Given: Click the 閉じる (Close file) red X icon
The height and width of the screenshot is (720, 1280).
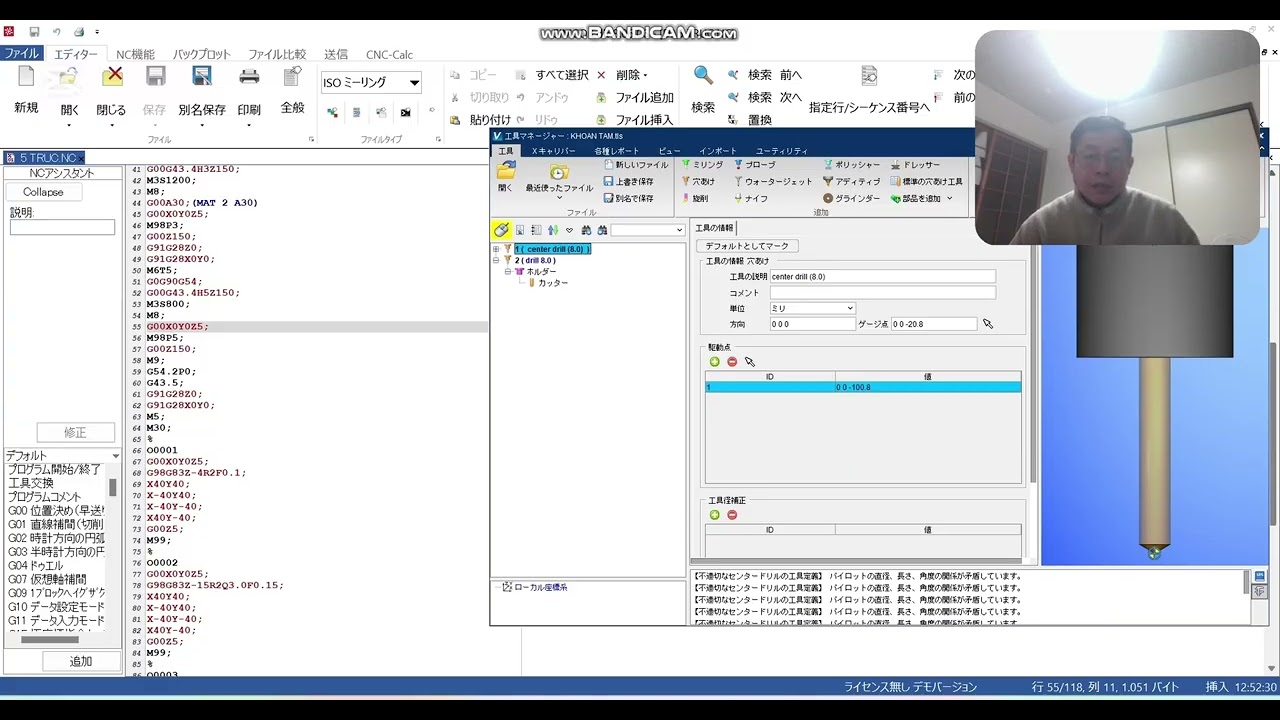Looking at the screenshot, I should coord(112,77).
